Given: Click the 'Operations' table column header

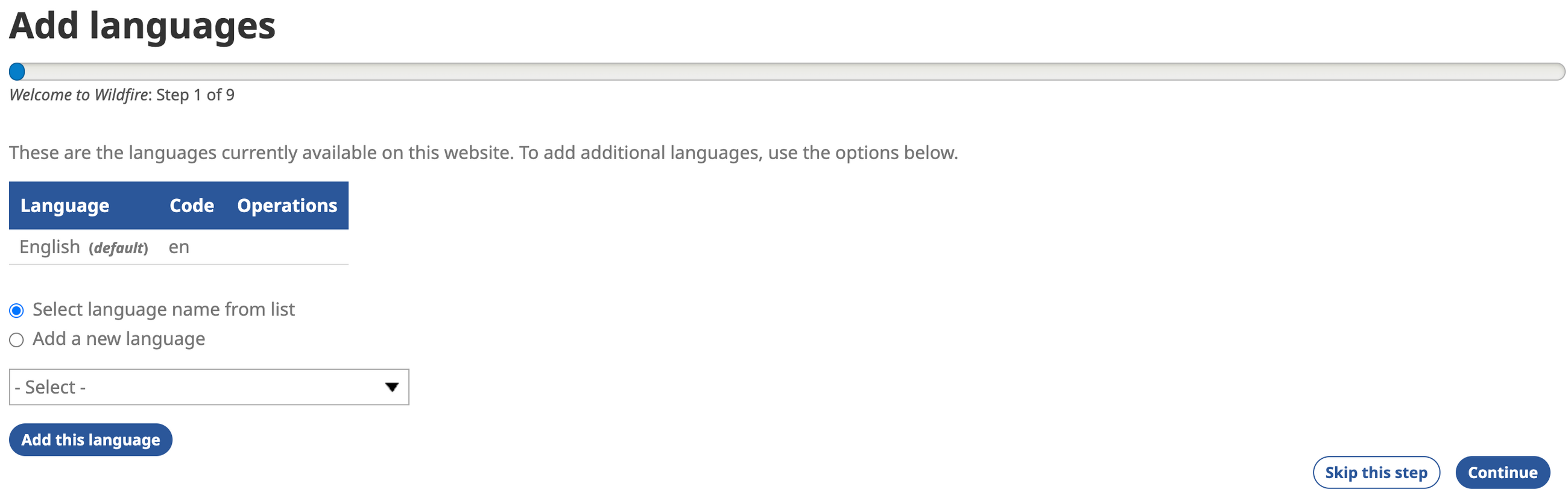Looking at the screenshot, I should [286, 206].
